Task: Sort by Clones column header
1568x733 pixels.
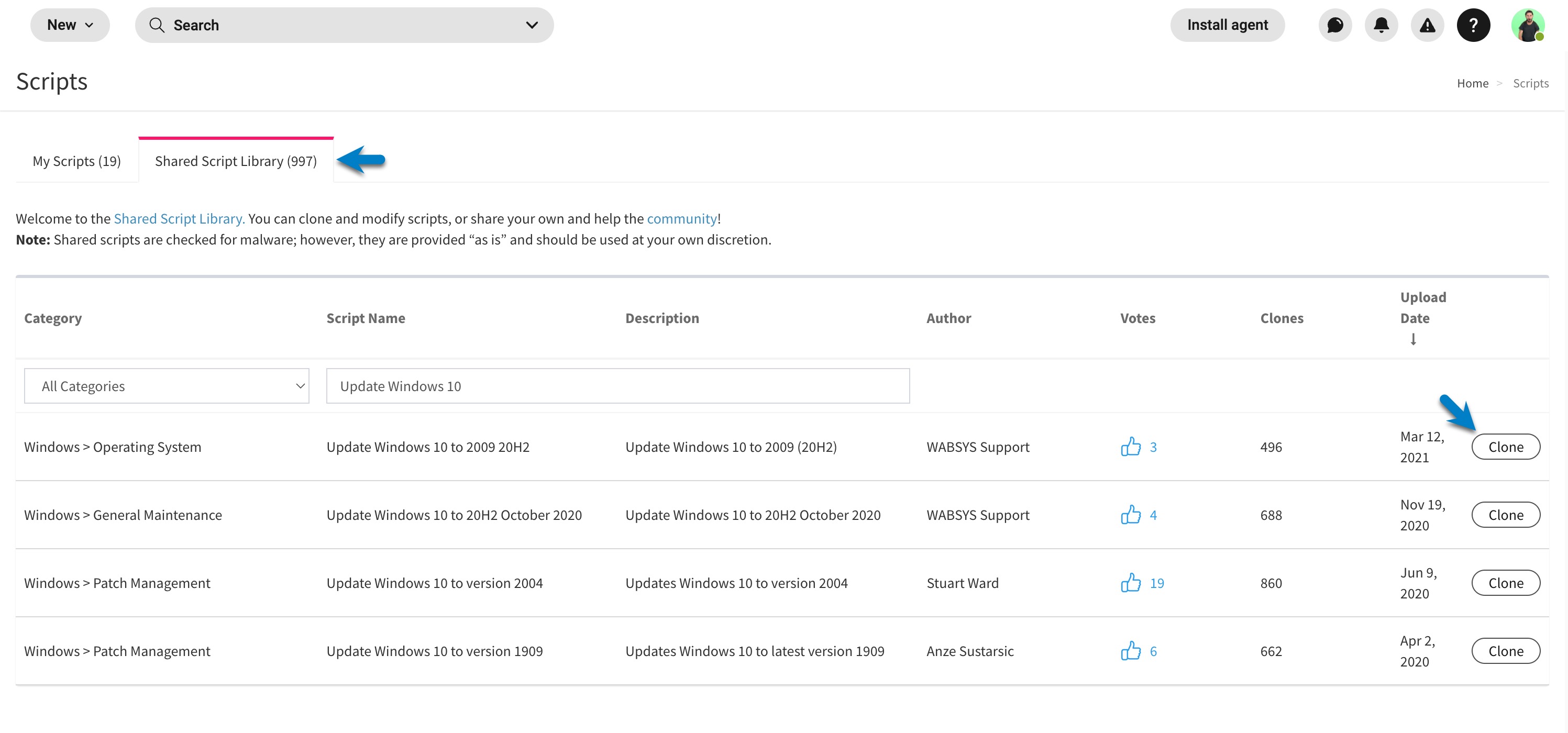Action: [1282, 318]
